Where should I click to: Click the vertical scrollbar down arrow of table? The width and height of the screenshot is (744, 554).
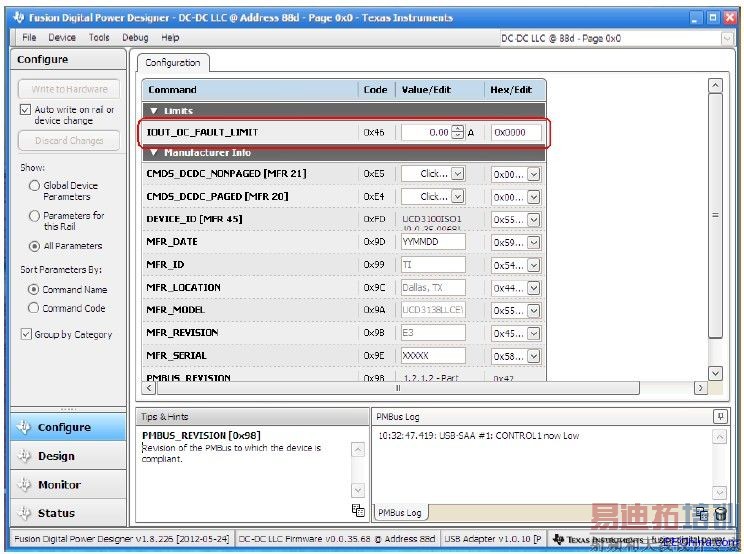coord(715,373)
